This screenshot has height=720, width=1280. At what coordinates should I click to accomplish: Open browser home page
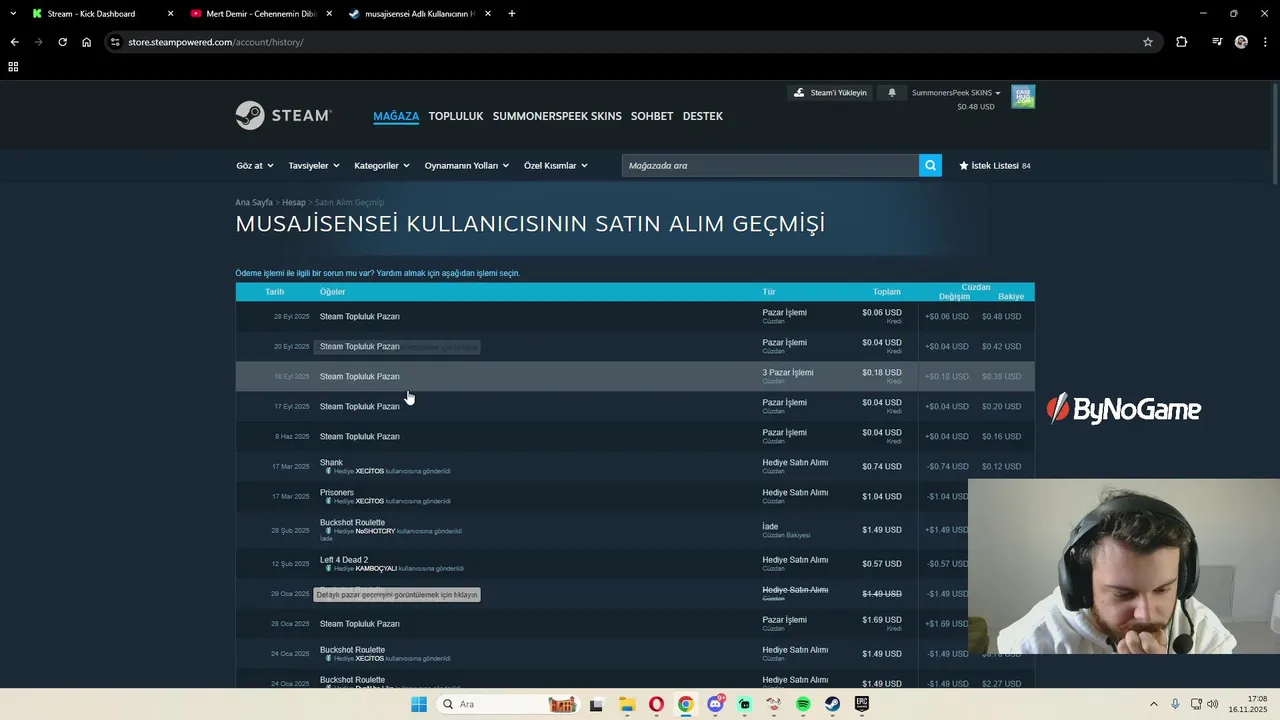[86, 42]
